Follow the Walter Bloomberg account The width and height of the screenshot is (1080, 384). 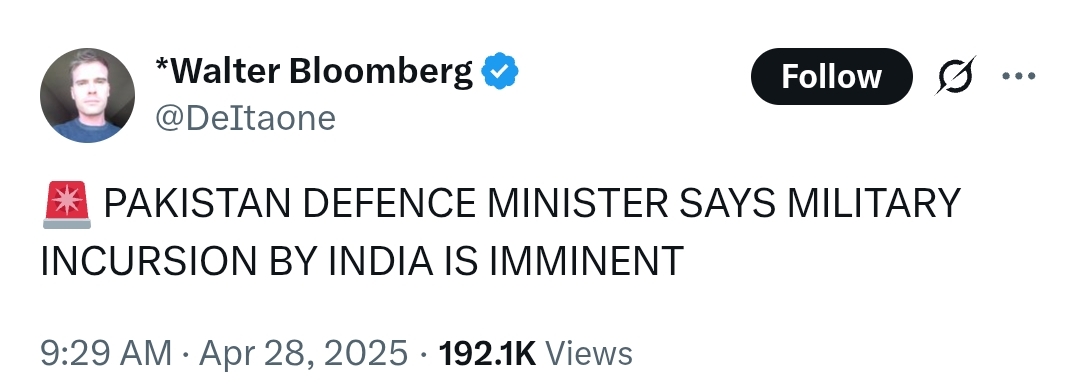pos(831,76)
